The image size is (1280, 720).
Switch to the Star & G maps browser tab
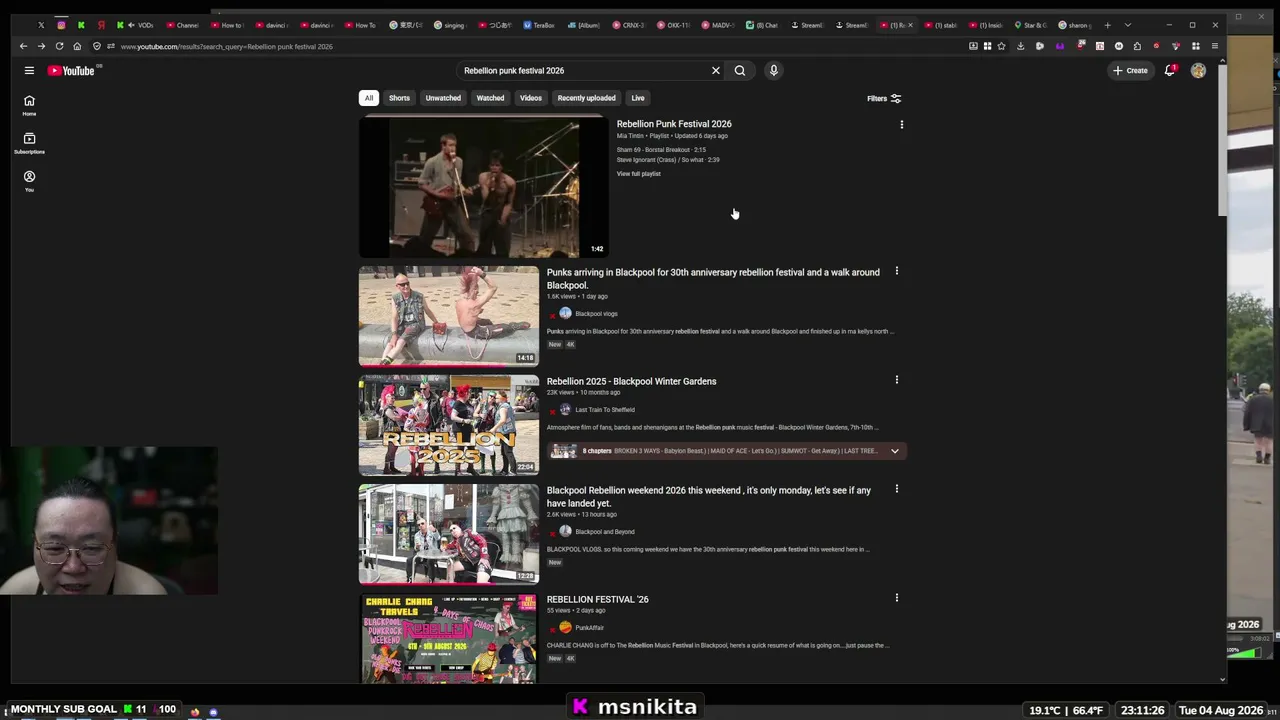1030,25
